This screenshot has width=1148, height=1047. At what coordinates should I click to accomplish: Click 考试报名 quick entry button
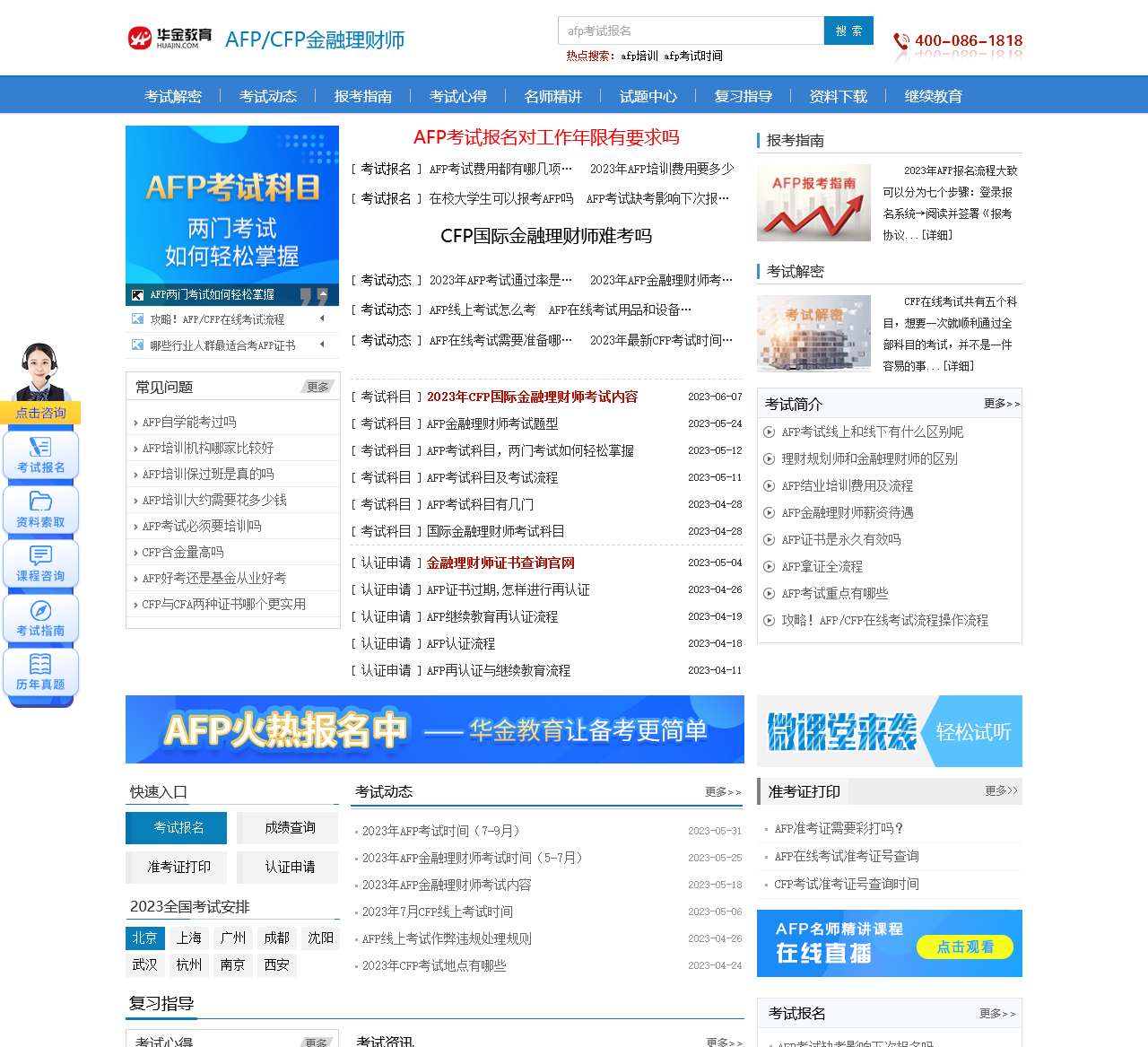(176, 828)
